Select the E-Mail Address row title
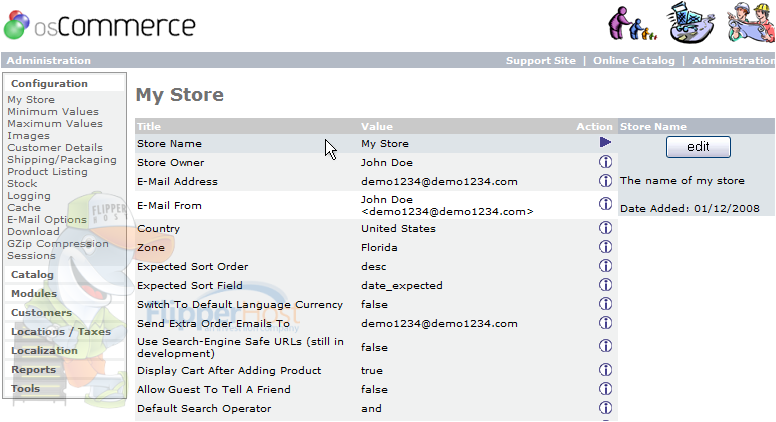Image resolution: width=776 pixels, height=422 pixels. click(x=177, y=182)
